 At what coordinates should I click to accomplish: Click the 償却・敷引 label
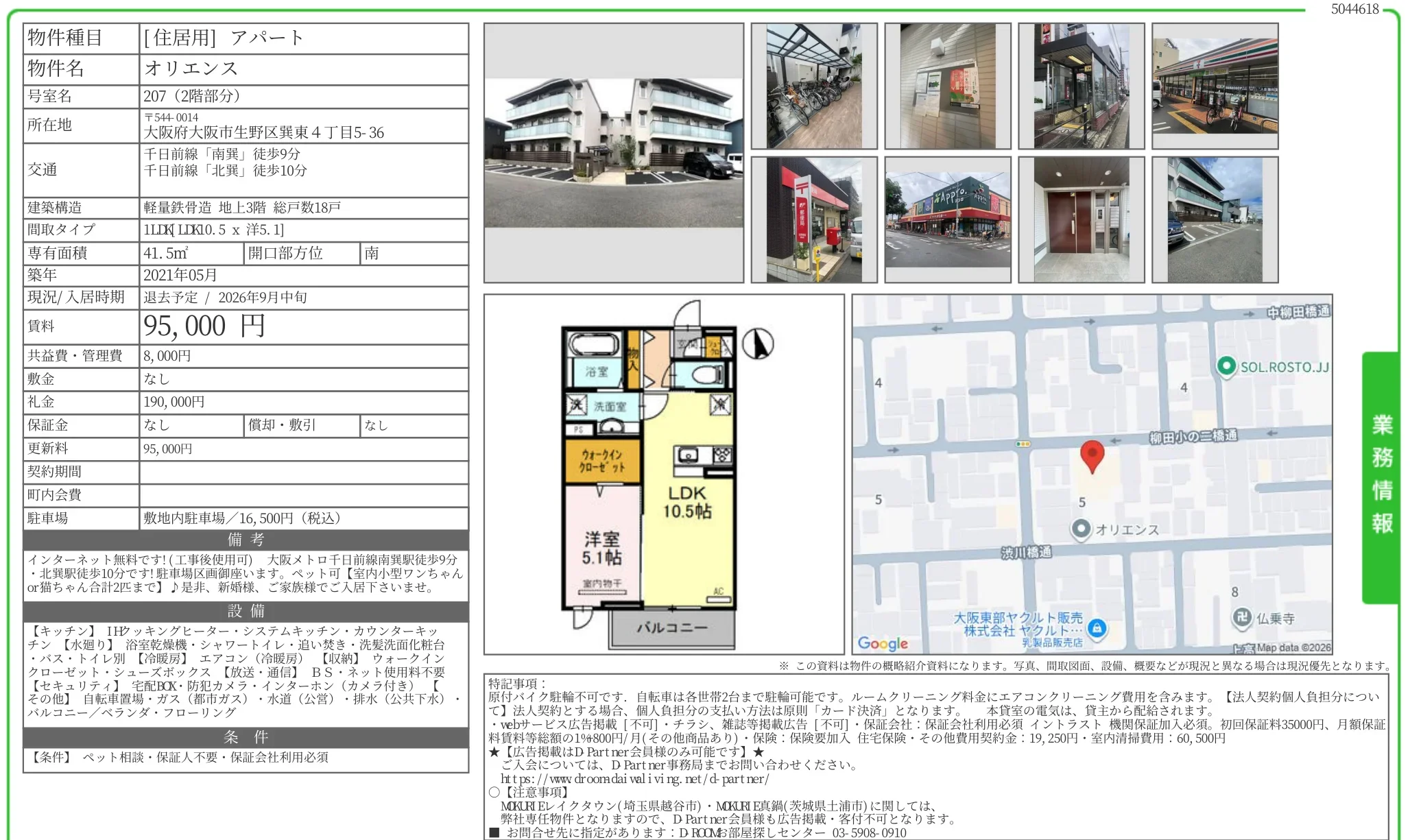point(282,425)
